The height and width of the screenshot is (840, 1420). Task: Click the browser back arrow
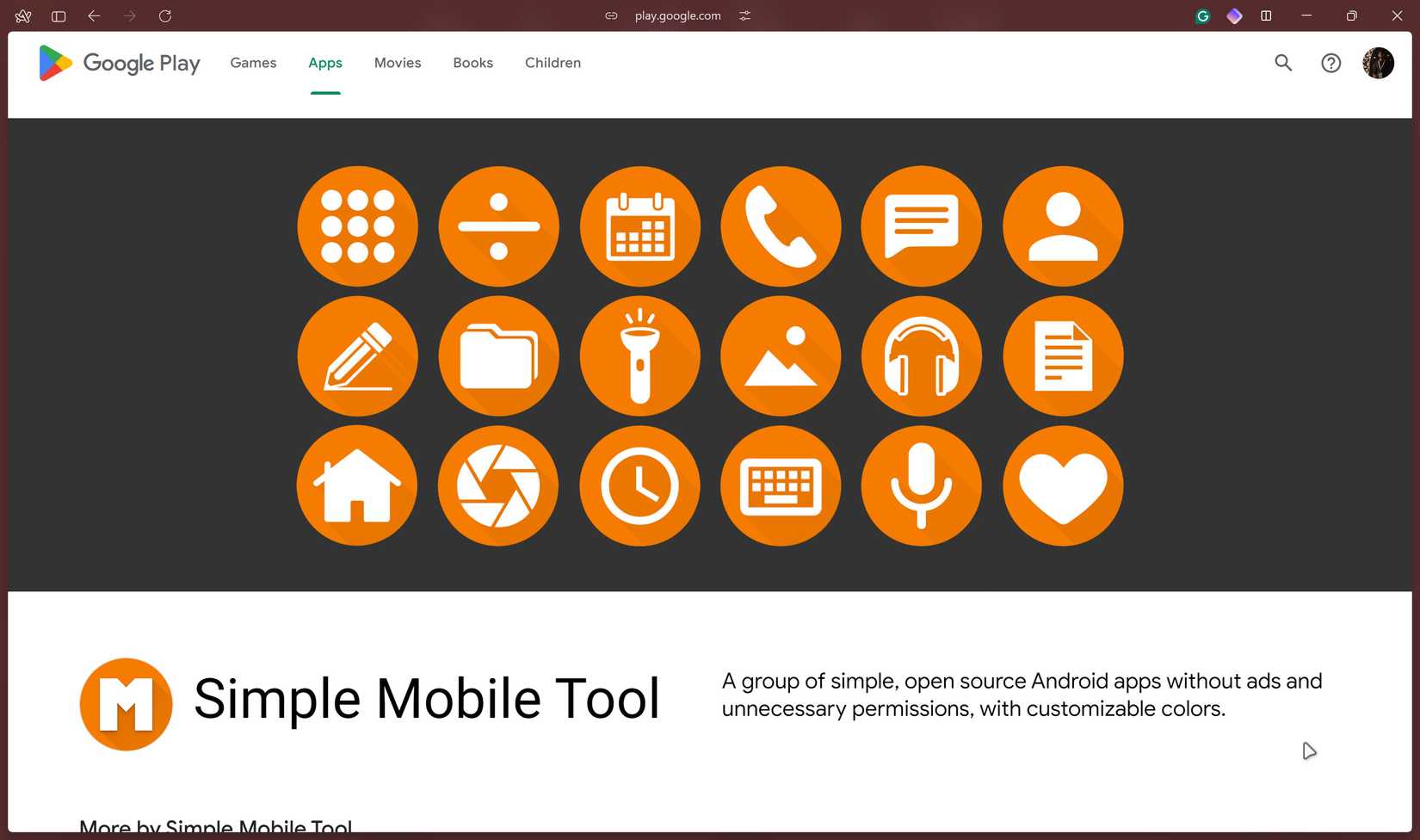[x=94, y=15]
